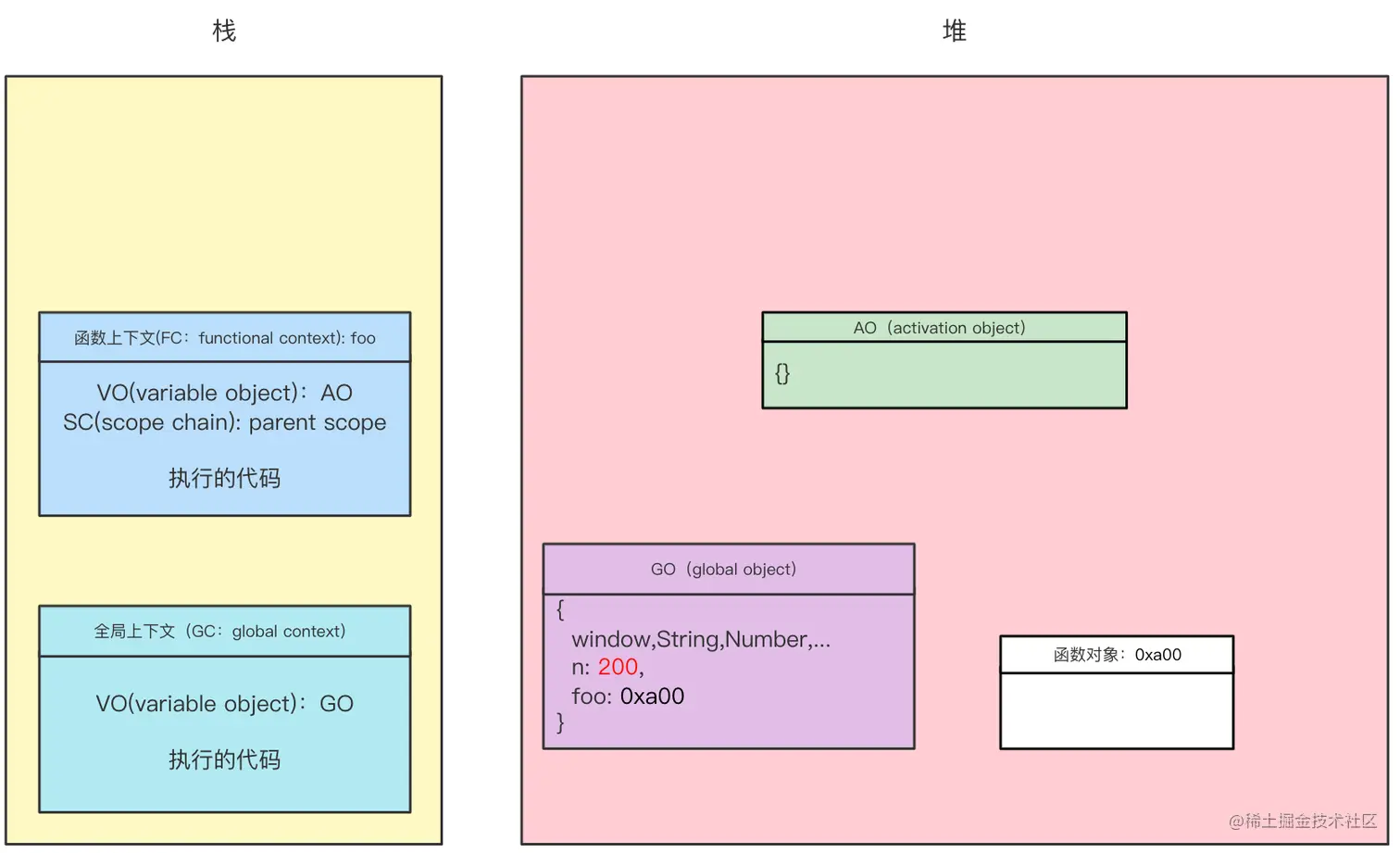The height and width of the screenshot is (853, 1400).
Task: Click 执行的代码 in the global context box
Action: click(x=225, y=759)
